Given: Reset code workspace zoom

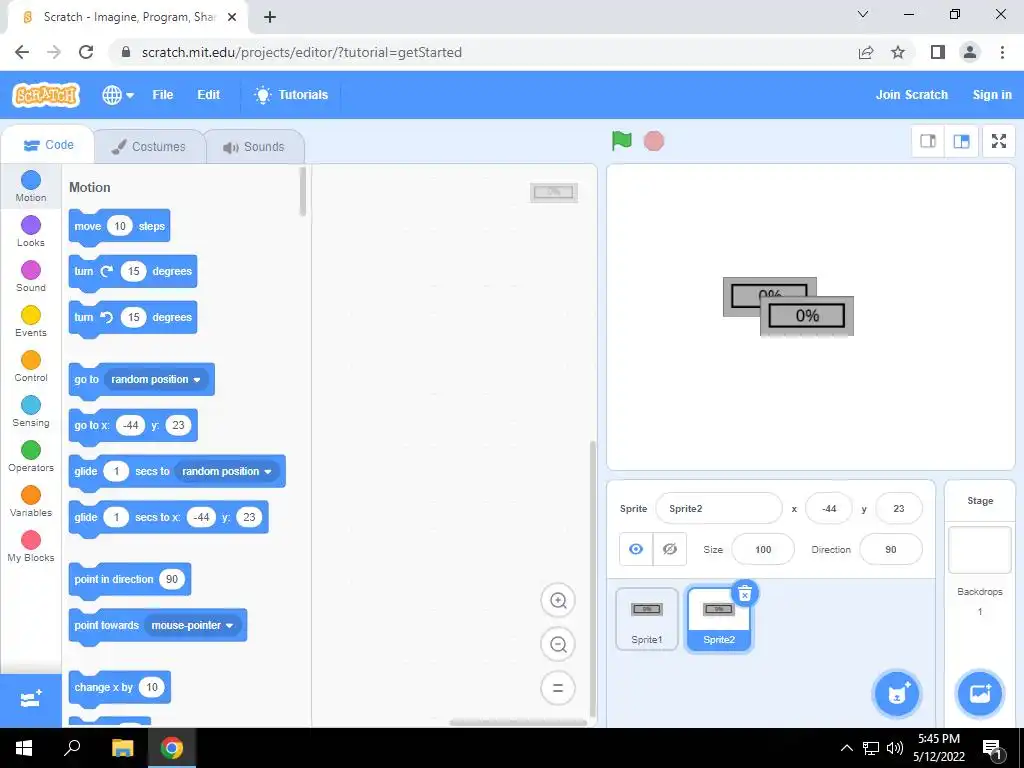Looking at the screenshot, I should coord(558,688).
